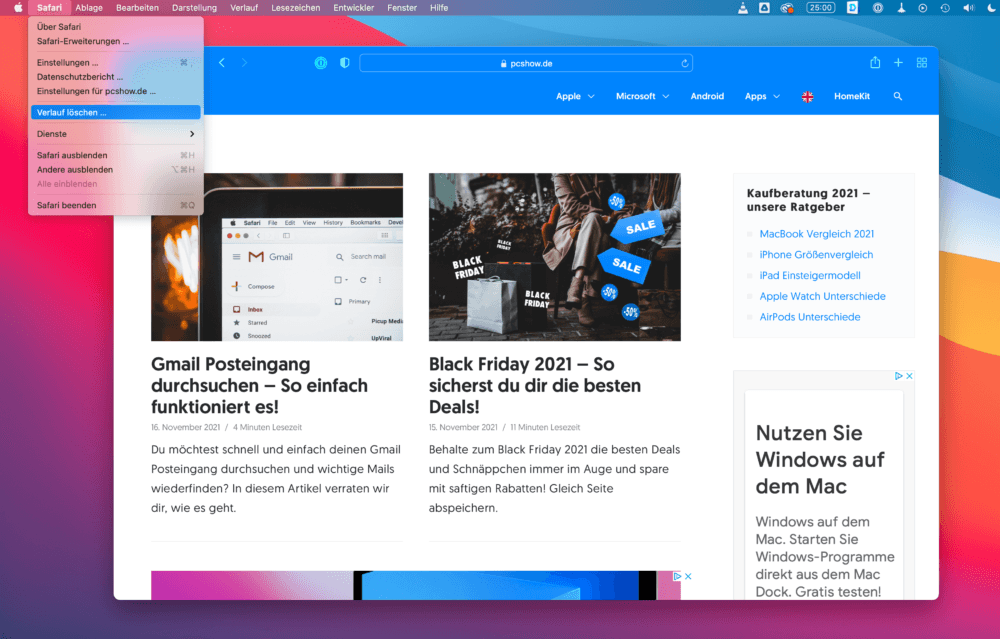Toggle Do Not Disturb moon icon
This screenshot has width=1000, height=639.
(x=992, y=8)
